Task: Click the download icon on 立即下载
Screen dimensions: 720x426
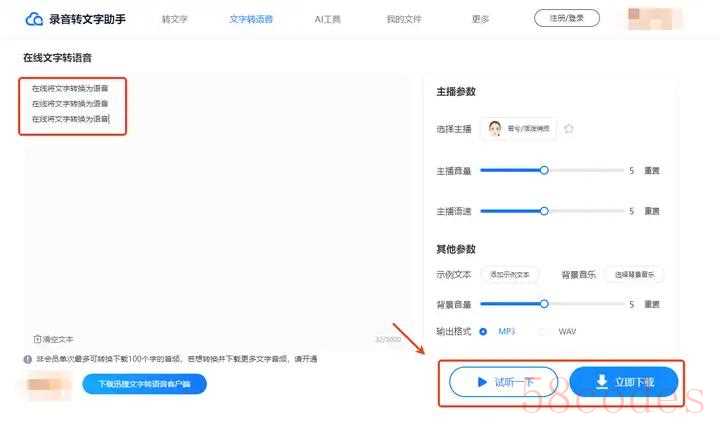Action: coord(602,382)
